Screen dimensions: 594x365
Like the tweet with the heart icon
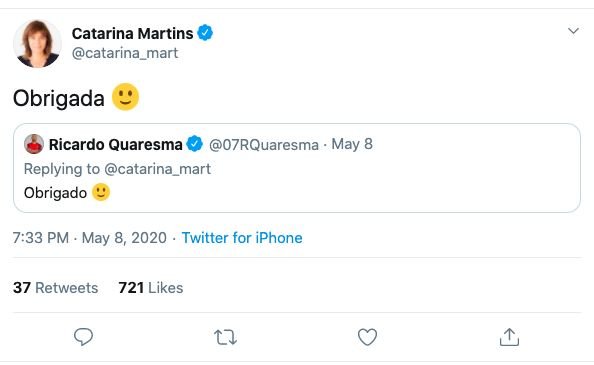click(367, 337)
